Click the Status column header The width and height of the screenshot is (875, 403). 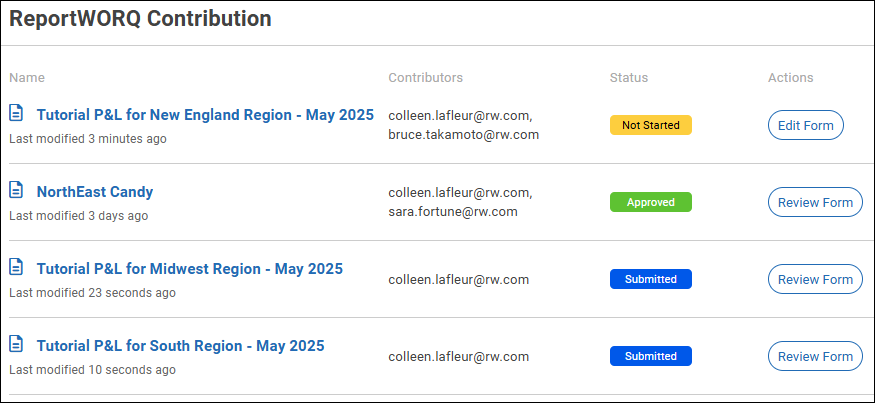coord(629,78)
